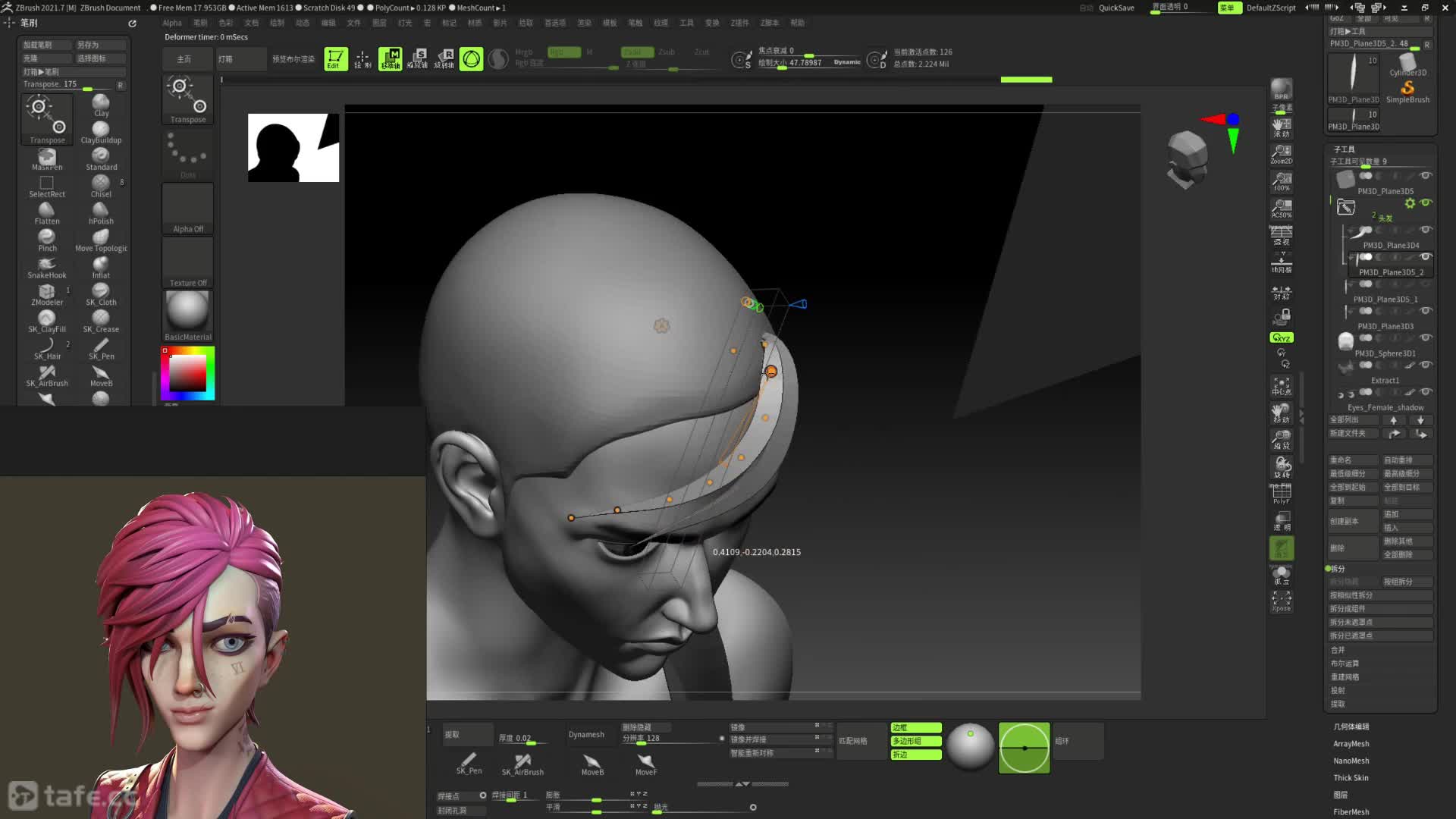
Task: Select the Inflat brush
Action: 101,268
